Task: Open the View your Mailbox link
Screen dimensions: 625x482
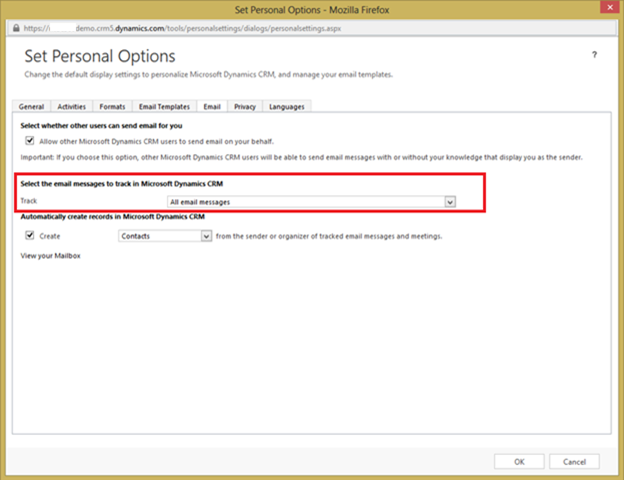Action: (x=51, y=256)
